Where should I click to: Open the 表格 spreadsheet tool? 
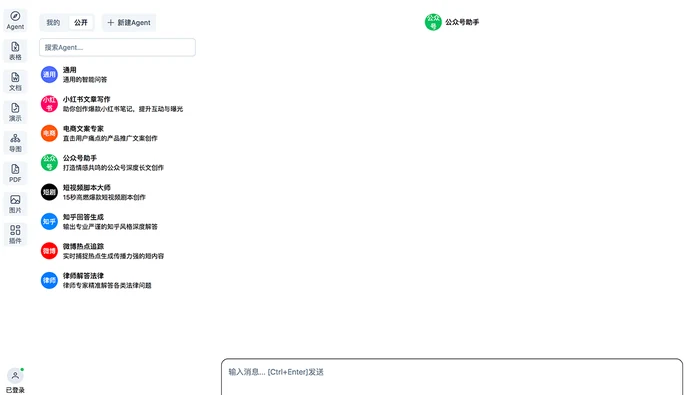click(x=15, y=51)
